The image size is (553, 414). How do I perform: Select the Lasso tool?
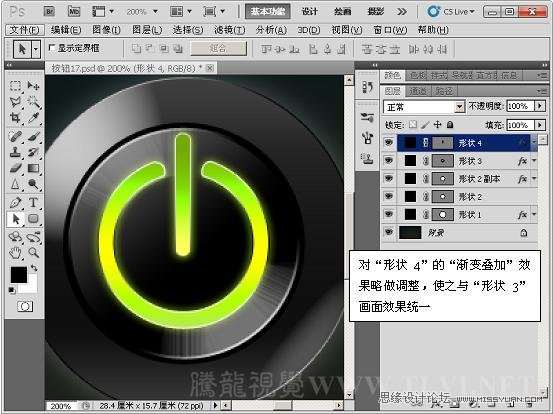coord(15,102)
